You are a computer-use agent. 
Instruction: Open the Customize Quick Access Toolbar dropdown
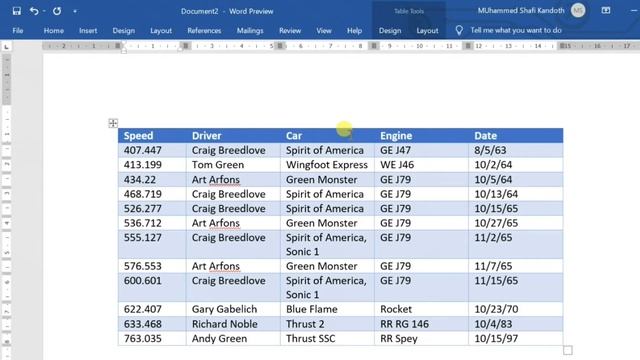tap(75, 11)
